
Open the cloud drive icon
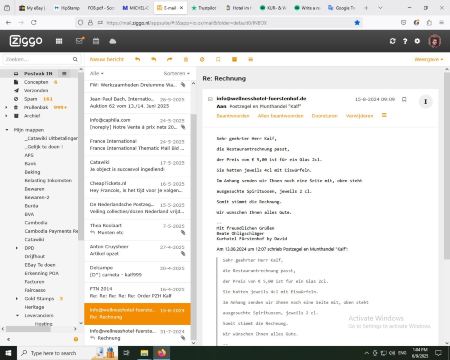click(x=113, y=41)
